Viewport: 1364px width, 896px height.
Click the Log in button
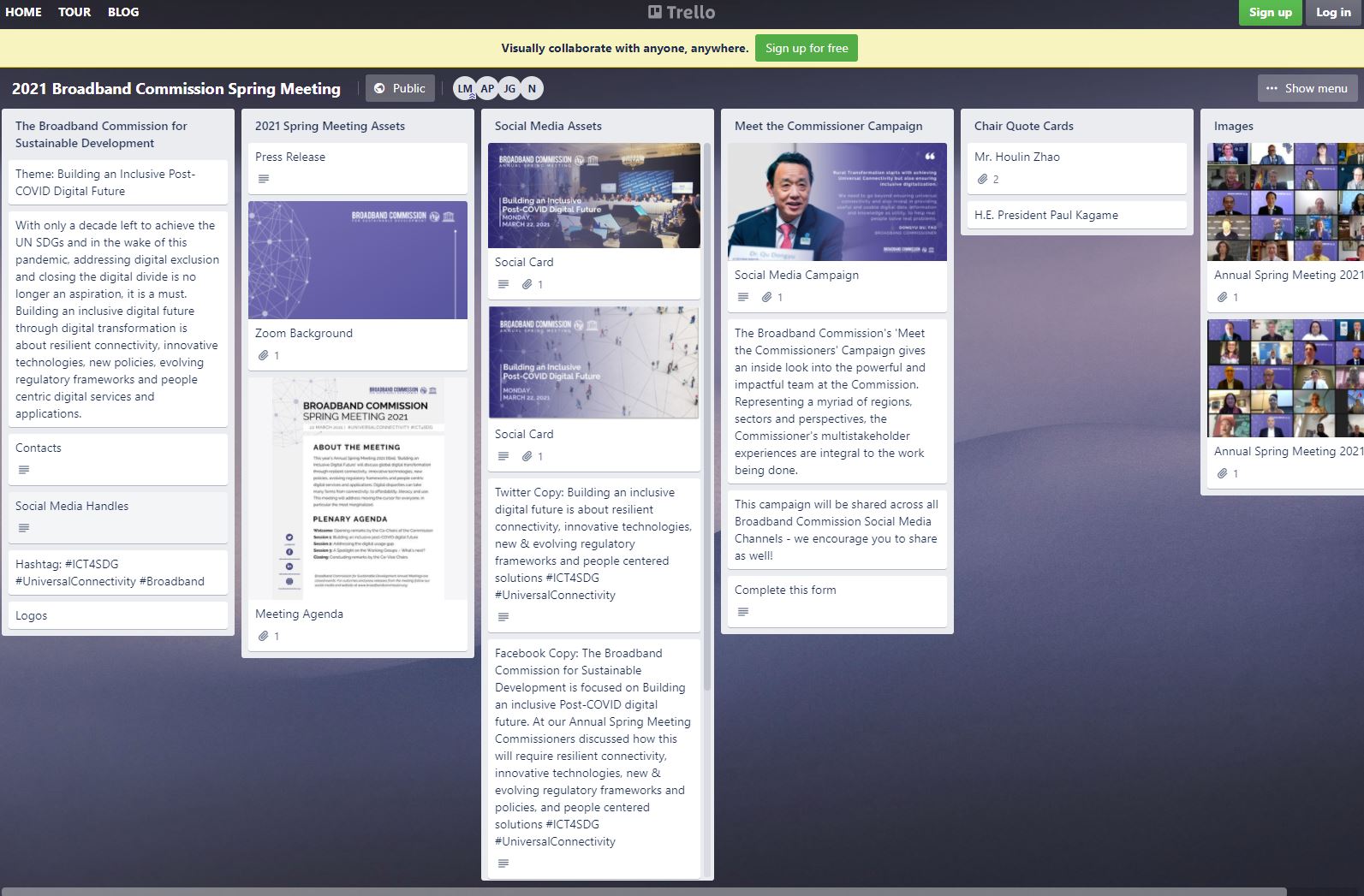[1333, 12]
